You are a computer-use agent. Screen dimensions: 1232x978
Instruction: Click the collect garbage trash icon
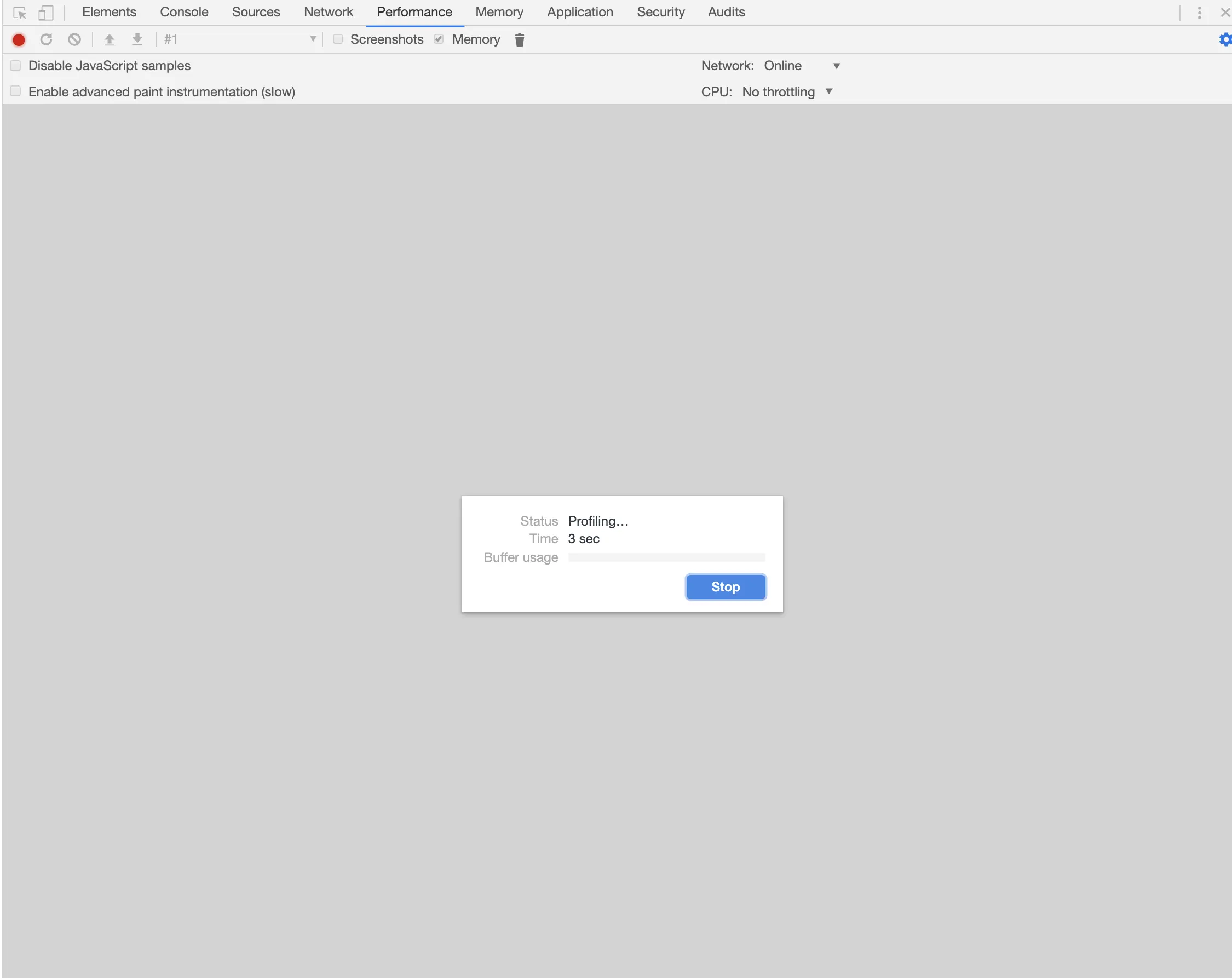pos(520,39)
